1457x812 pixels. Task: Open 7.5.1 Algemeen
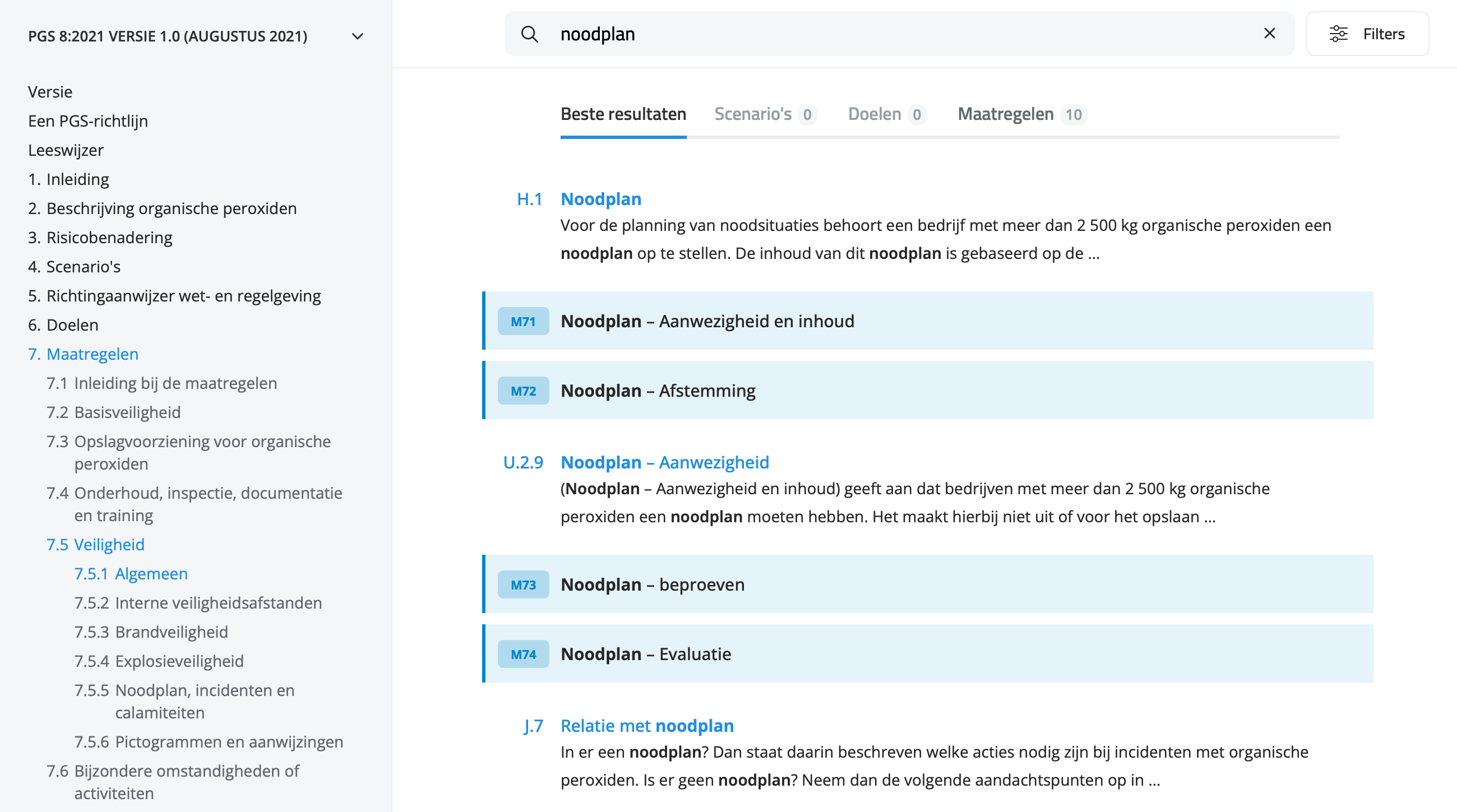[131, 573]
